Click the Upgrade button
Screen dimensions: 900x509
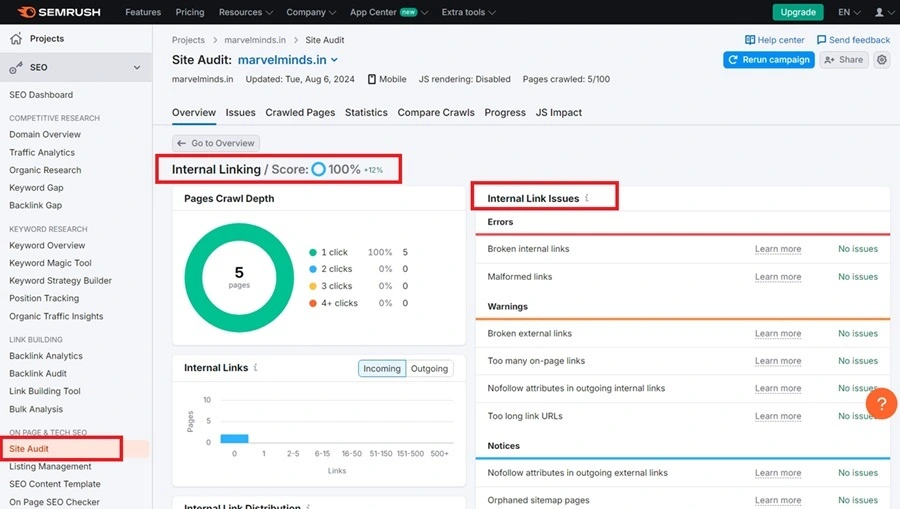798,12
